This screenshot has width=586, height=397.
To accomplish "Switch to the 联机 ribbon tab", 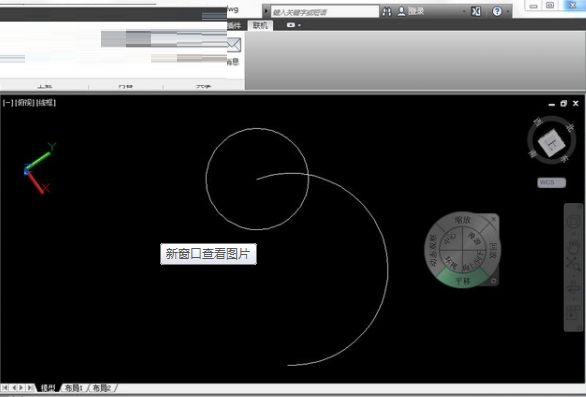I will 260,25.
